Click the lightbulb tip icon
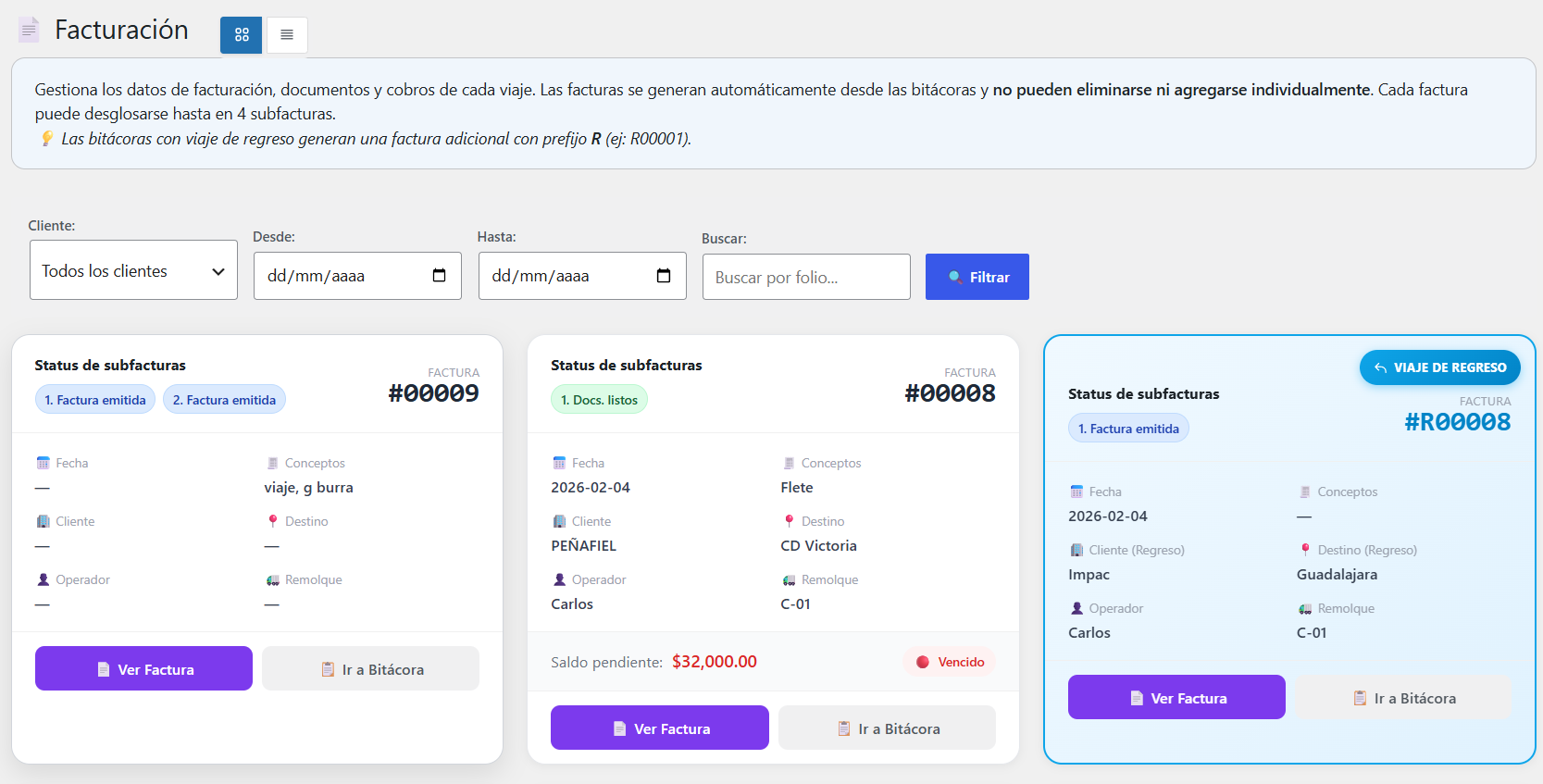 coord(47,139)
